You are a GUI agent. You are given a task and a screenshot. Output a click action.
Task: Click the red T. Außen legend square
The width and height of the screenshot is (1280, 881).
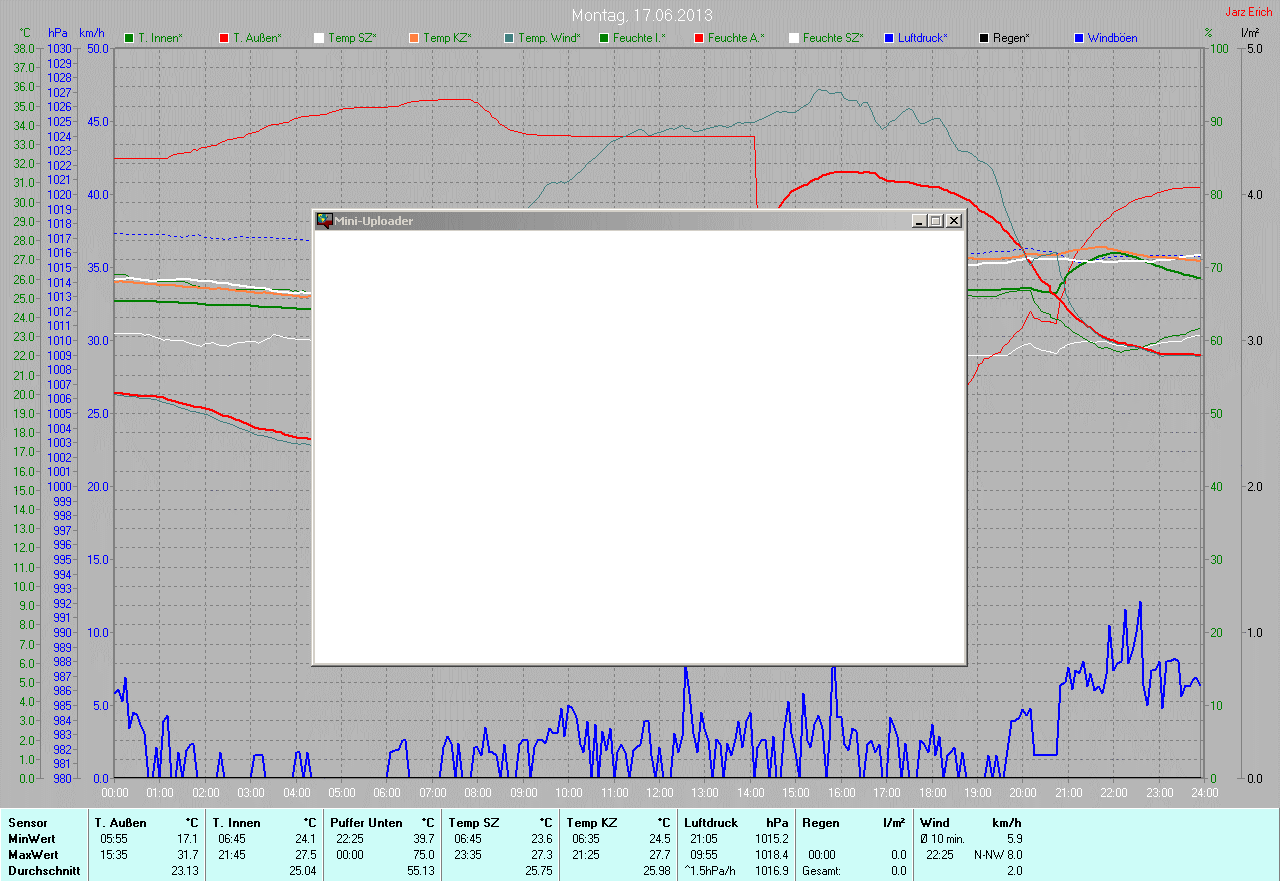coord(224,38)
